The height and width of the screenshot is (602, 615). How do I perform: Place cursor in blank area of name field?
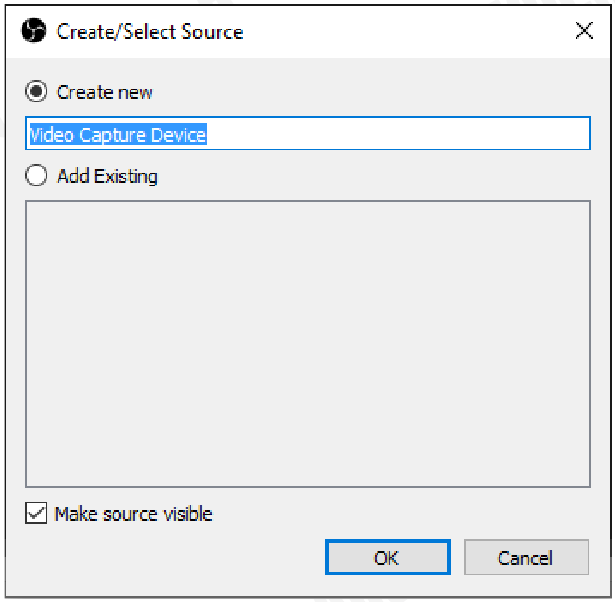coord(396,133)
